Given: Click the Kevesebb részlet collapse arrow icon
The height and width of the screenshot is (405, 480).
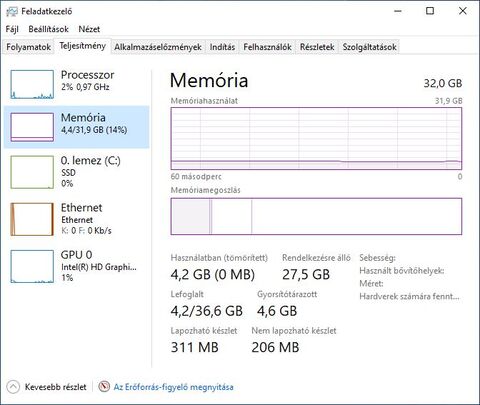Looking at the screenshot, I should coord(13,387).
